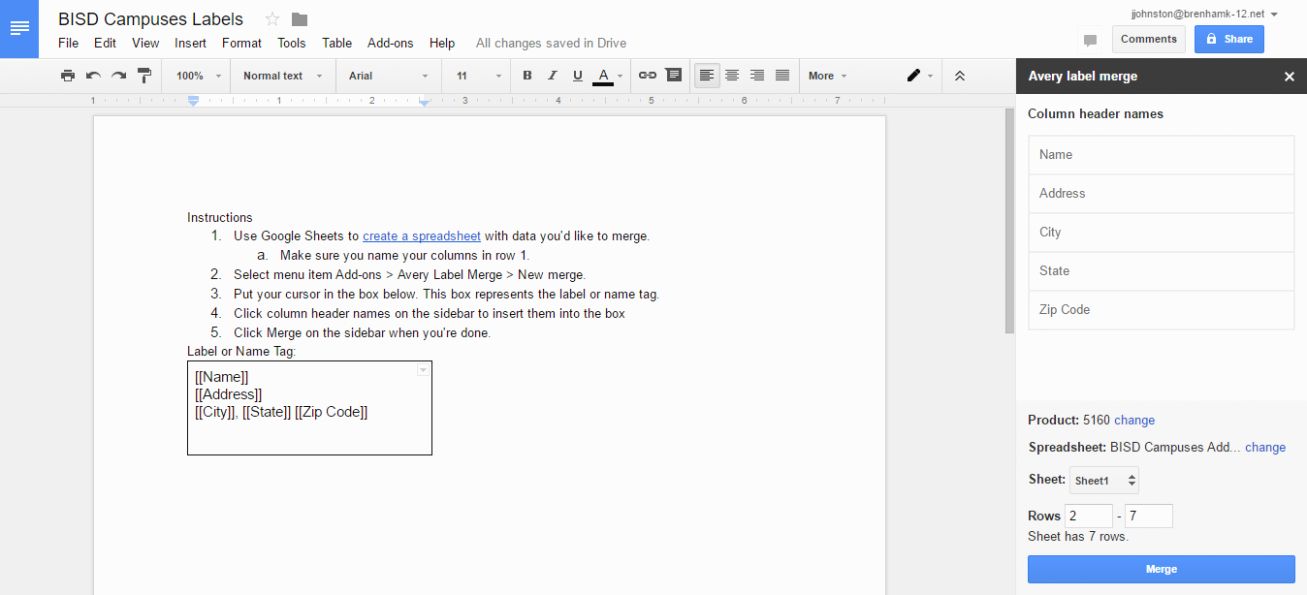Viewport: 1307px width, 595px height.
Task: Click the right indent marker on ruler
Action: pos(424,102)
